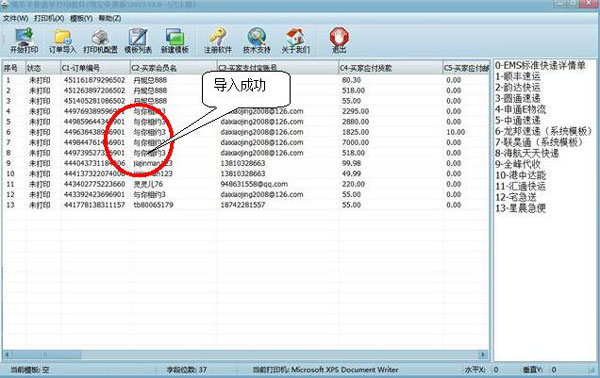600x378 pixels.
Task: Select template 13-星晨急便
Action: (x=520, y=209)
